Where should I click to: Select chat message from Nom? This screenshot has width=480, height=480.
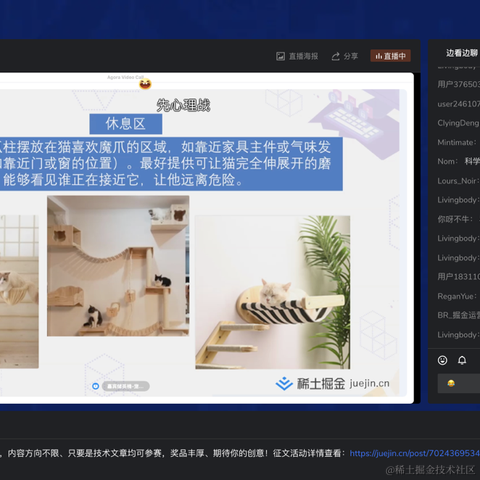pyautogui.click(x=459, y=161)
